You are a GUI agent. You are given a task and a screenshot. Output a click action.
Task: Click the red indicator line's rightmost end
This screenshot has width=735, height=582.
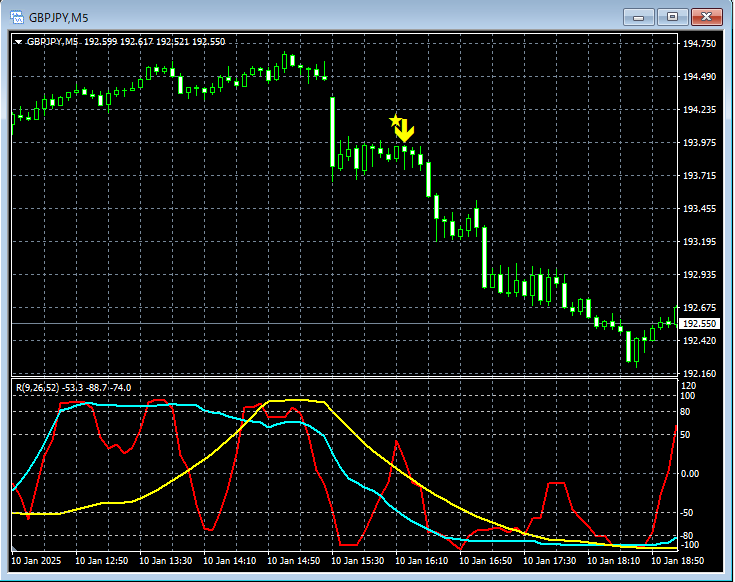coord(676,429)
